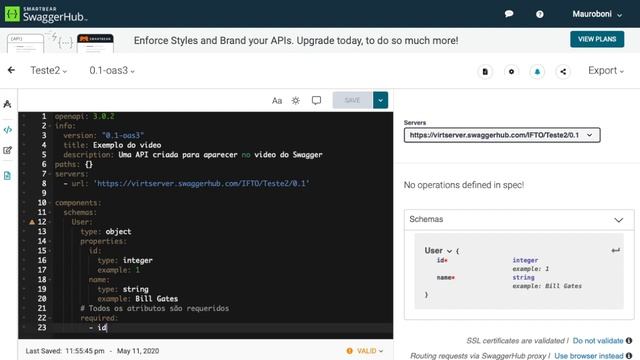Open the Teste2 API dropdown
640x360 pixels.
click(x=48, y=71)
